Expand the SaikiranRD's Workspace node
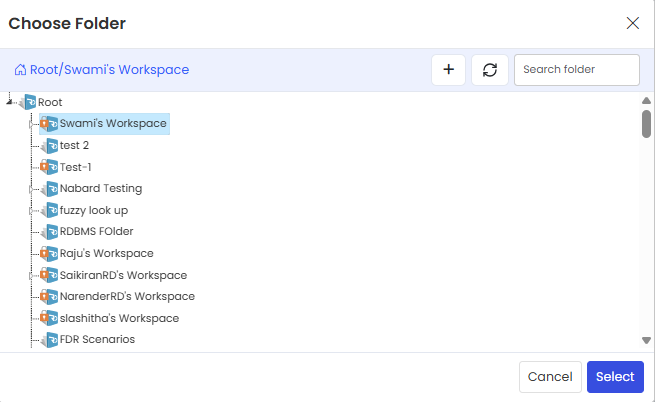 (31, 276)
